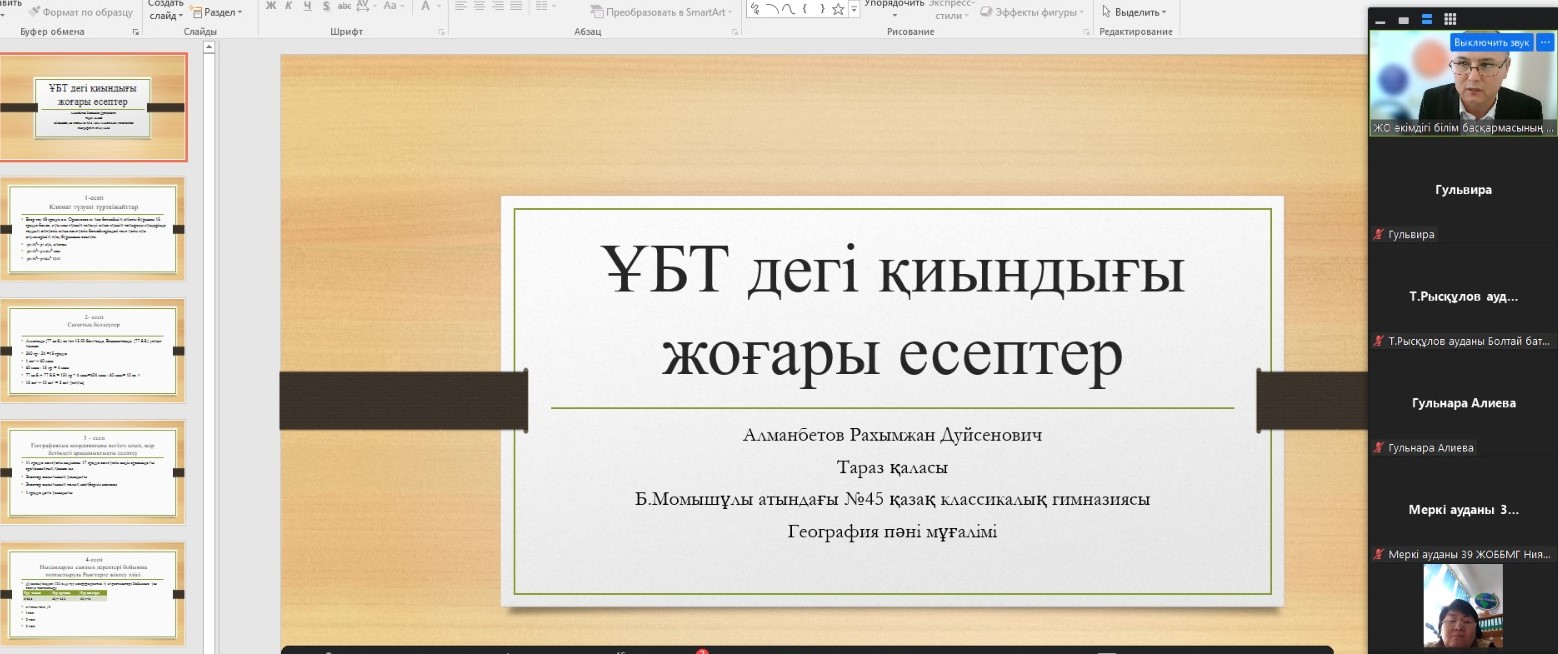This screenshot has height=654, width=1558.
Task: Click Преобразовать в SmartArt
Action: 662,12
